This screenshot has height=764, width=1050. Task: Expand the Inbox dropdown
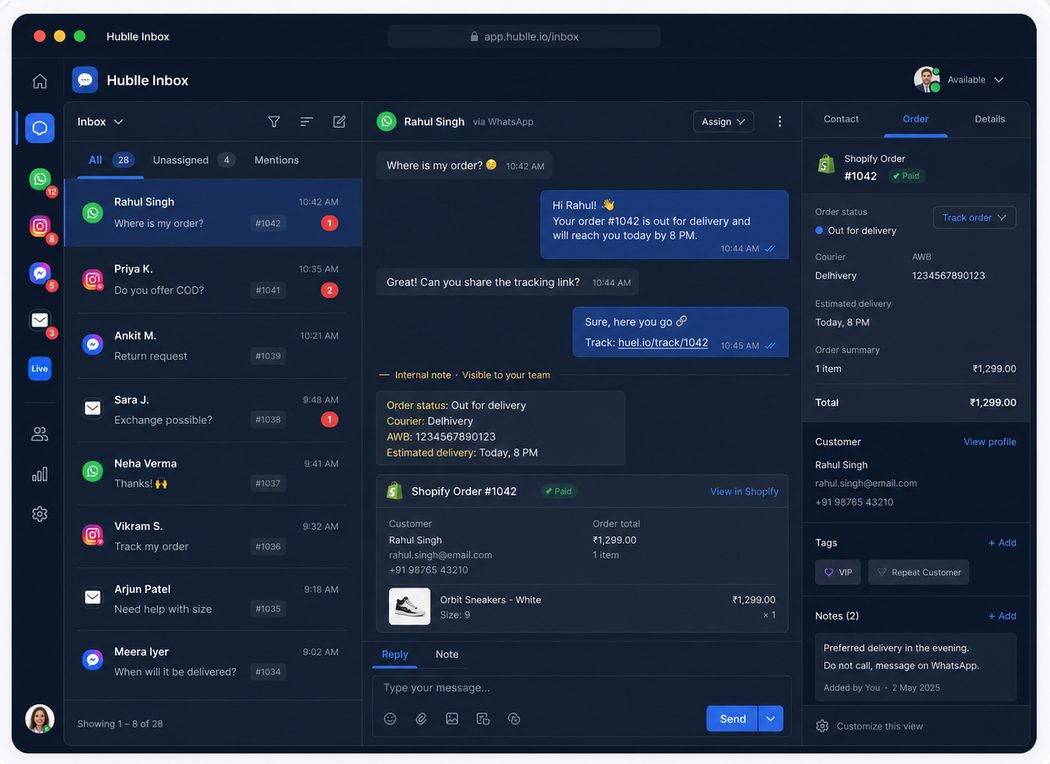point(100,122)
